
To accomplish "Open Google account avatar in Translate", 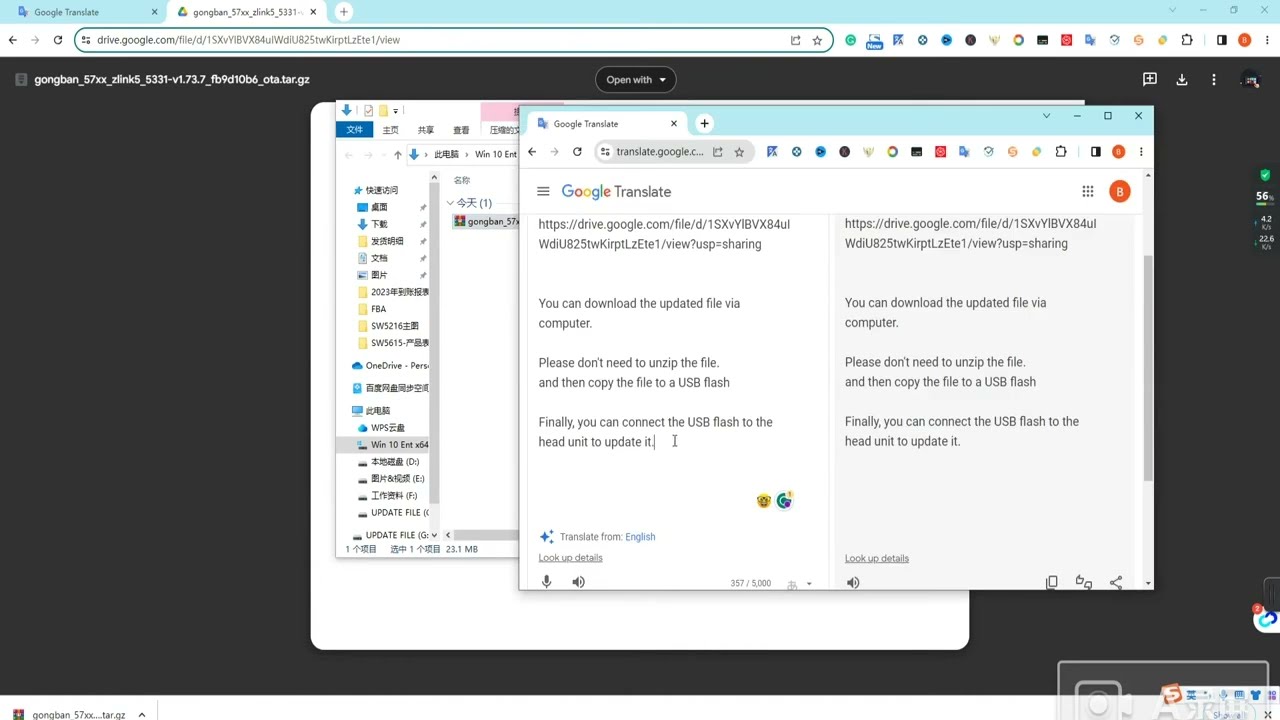I will 1120,191.
